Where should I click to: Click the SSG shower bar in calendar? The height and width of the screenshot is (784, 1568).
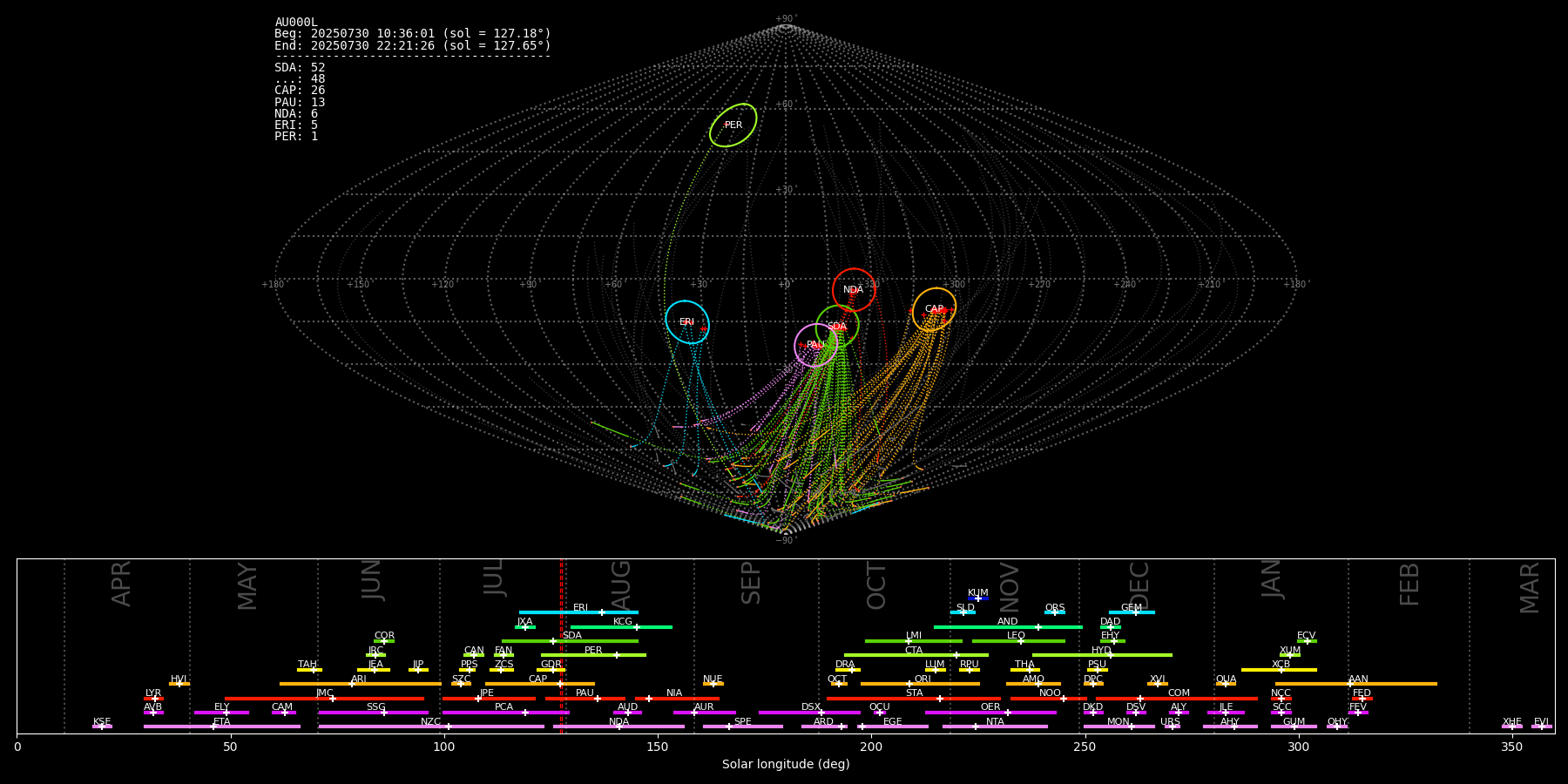click(x=374, y=713)
